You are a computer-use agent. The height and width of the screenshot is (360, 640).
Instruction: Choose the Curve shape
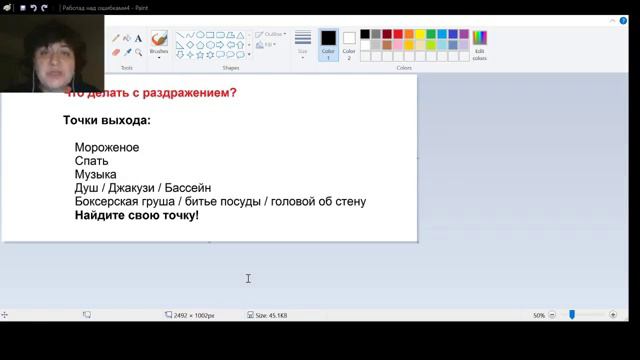coord(190,35)
